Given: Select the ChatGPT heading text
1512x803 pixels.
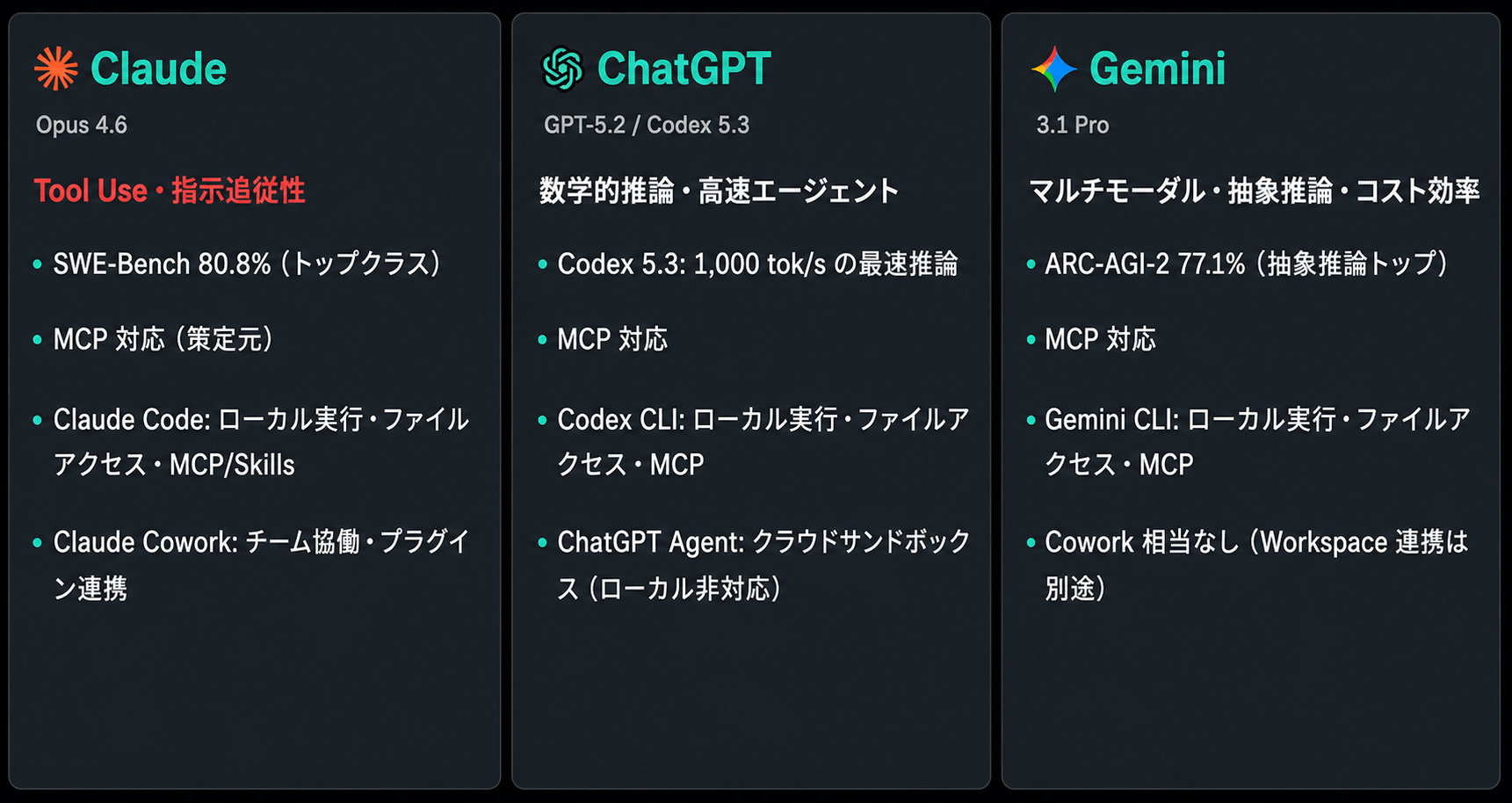Looking at the screenshot, I should 684,69.
